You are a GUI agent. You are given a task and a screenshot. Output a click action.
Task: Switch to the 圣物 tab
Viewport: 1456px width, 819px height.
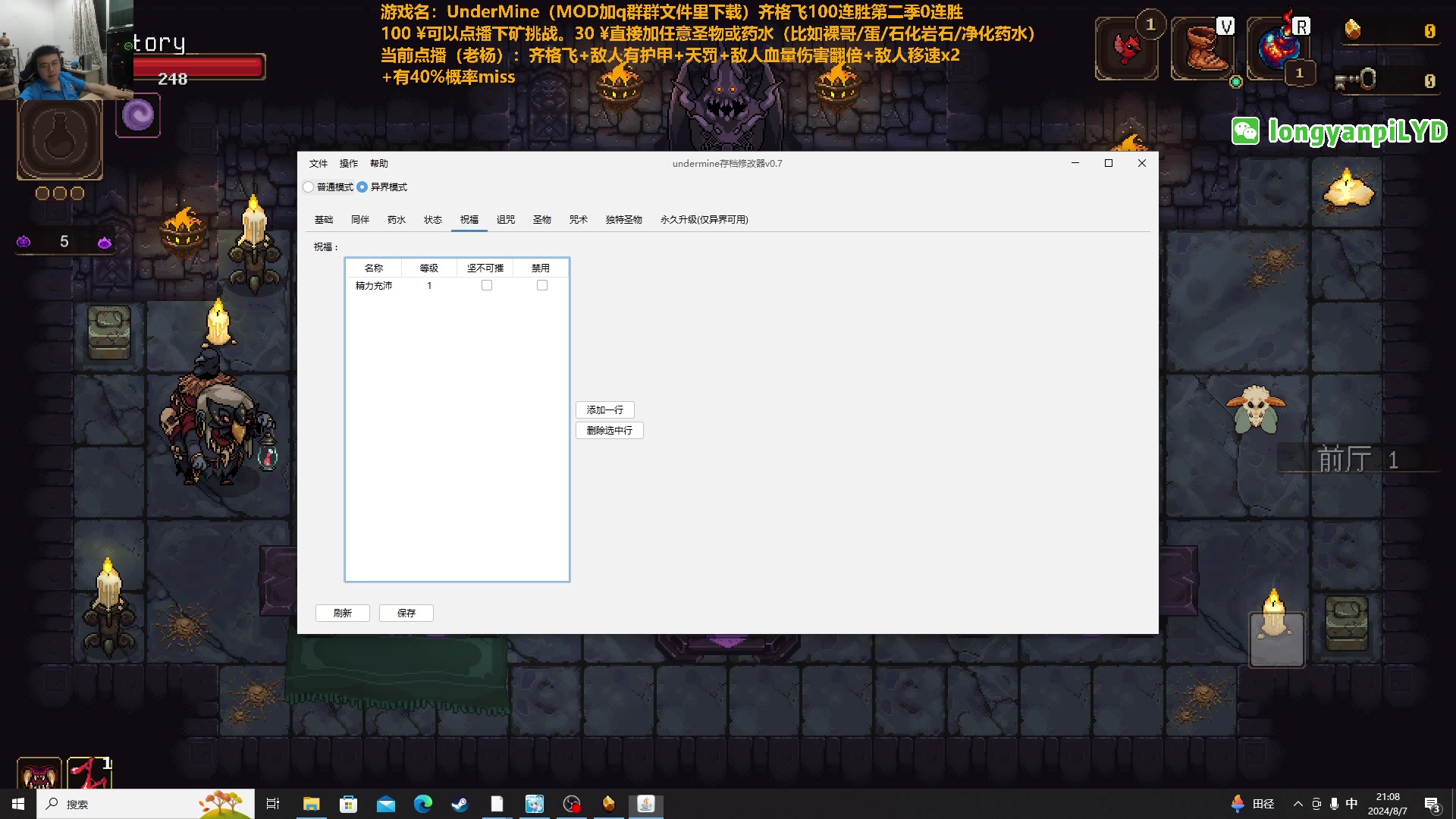point(541,220)
